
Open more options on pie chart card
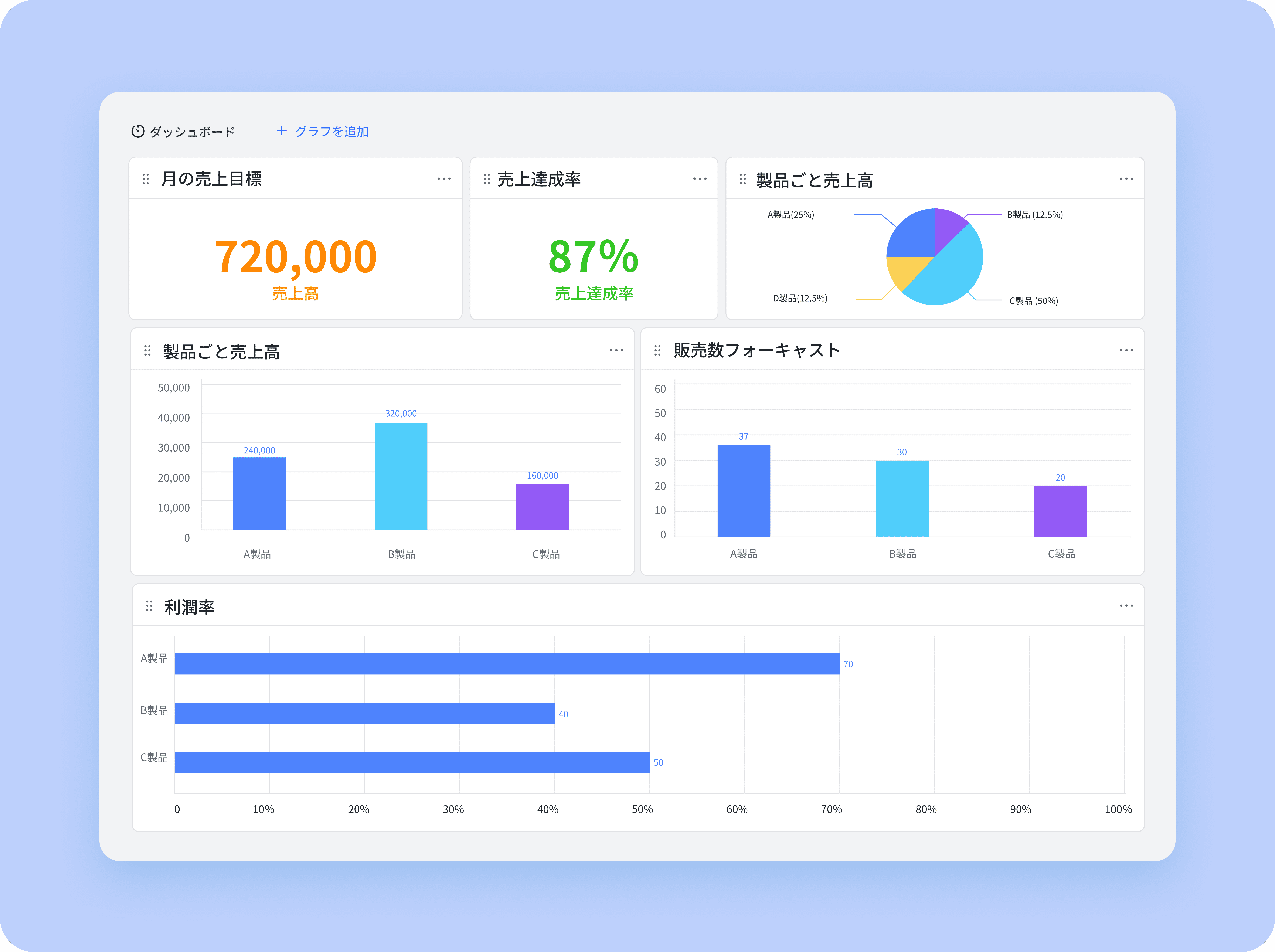(1126, 179)
